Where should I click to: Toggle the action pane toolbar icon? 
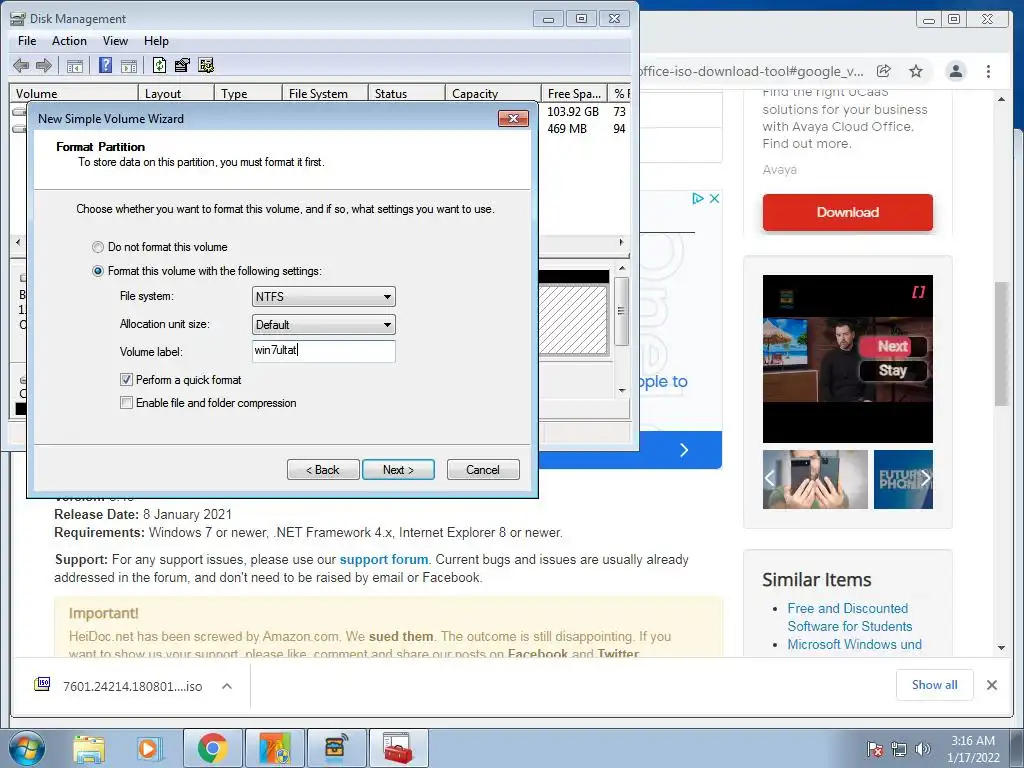pyautogui.click(x=129, y=65)
